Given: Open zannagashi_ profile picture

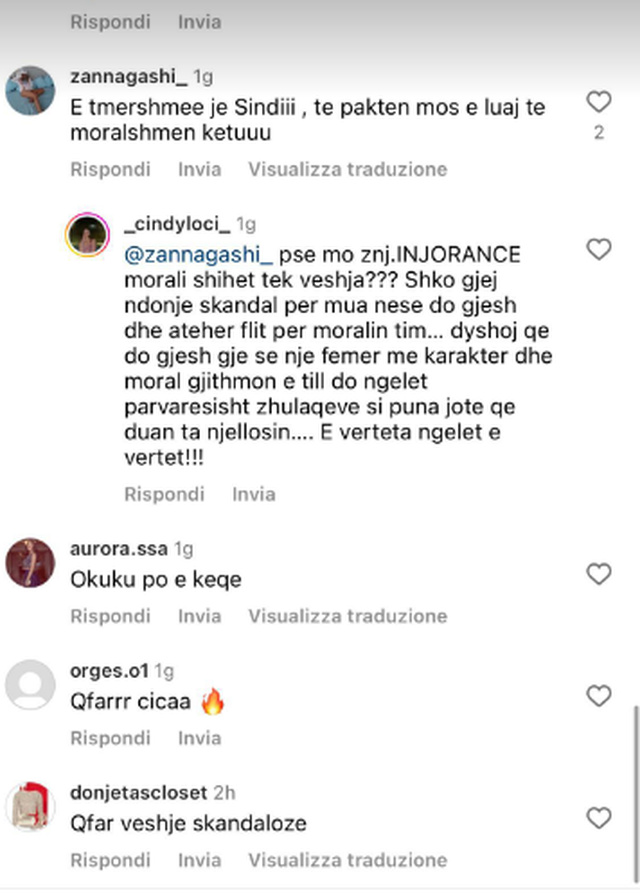Looking at the screenshot, I should point(30,92).
